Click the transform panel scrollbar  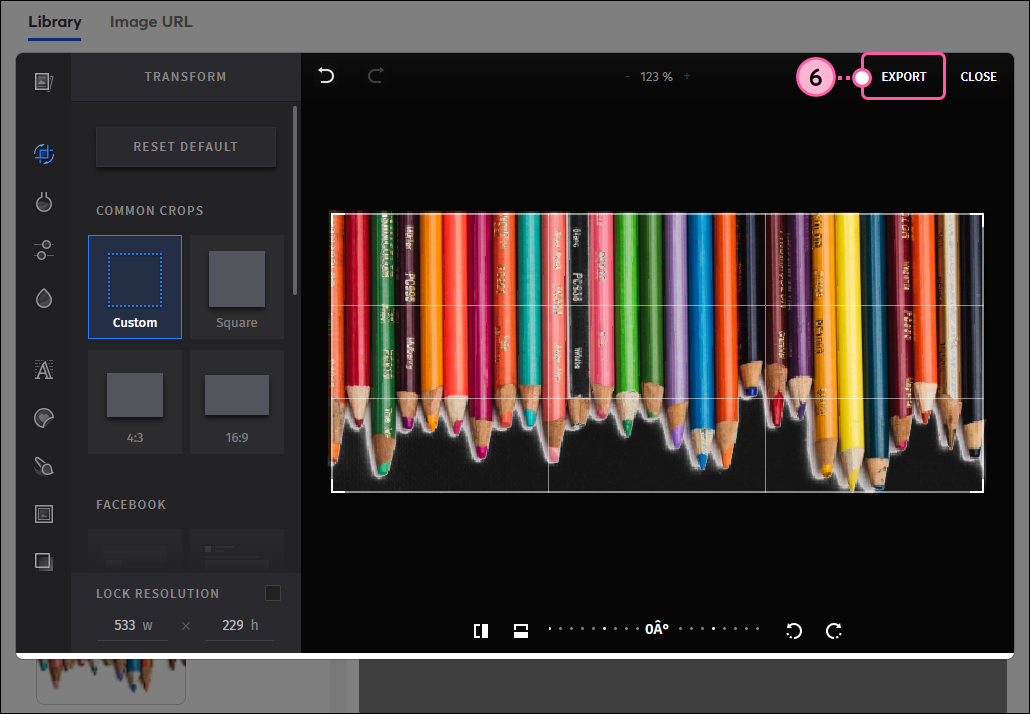coord(295,200)
